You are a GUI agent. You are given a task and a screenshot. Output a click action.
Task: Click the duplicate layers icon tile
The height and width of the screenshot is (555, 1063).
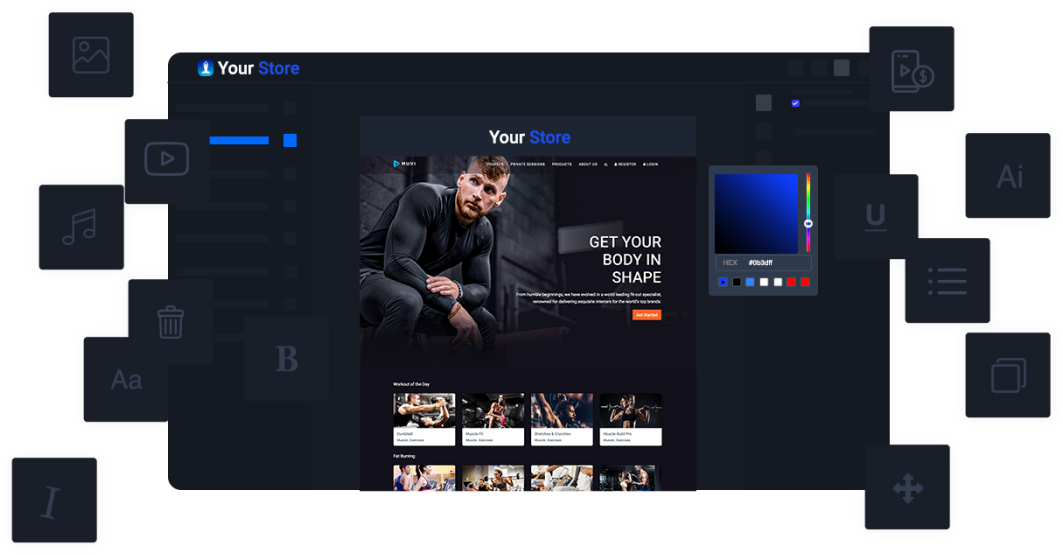point(1007,376)
